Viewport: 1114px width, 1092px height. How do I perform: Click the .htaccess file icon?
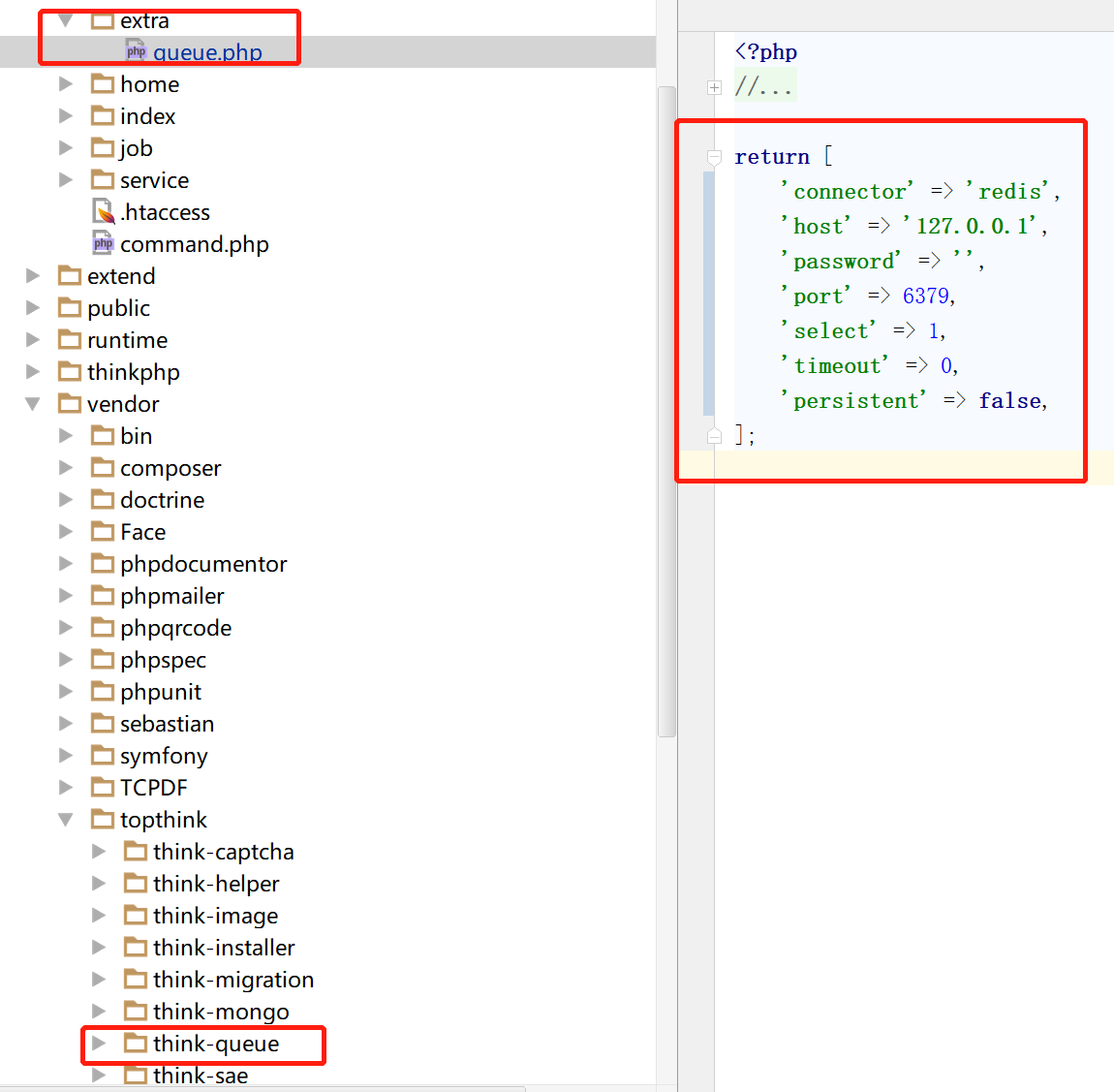[x=103, y=212]
